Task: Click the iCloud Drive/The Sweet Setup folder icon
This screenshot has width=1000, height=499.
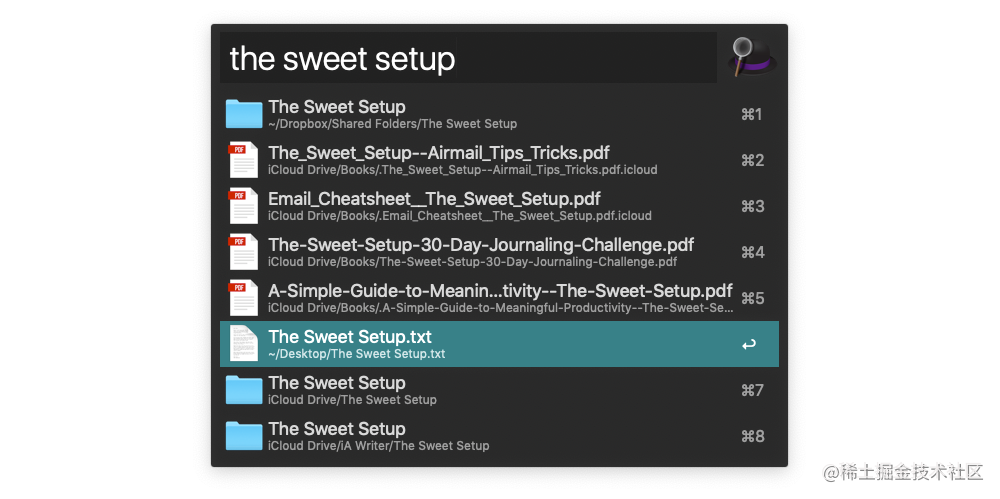Action: (244, 389)
